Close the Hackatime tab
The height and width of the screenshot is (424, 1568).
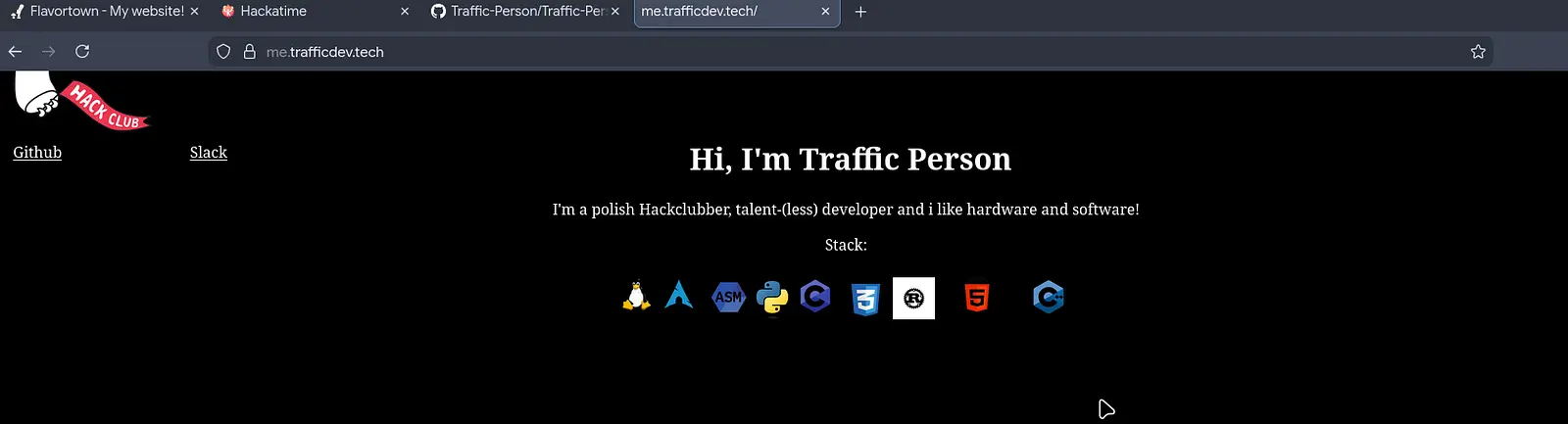406,12
